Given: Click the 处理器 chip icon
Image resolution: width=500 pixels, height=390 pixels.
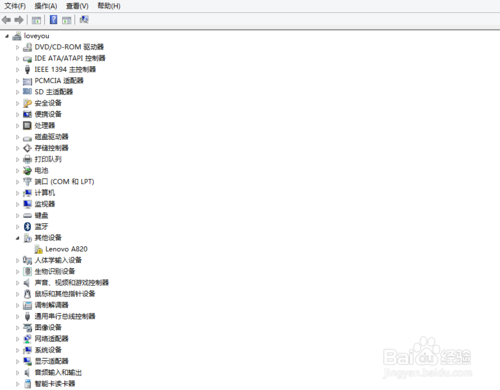Looking at the screenshot, I should [27, 126].
